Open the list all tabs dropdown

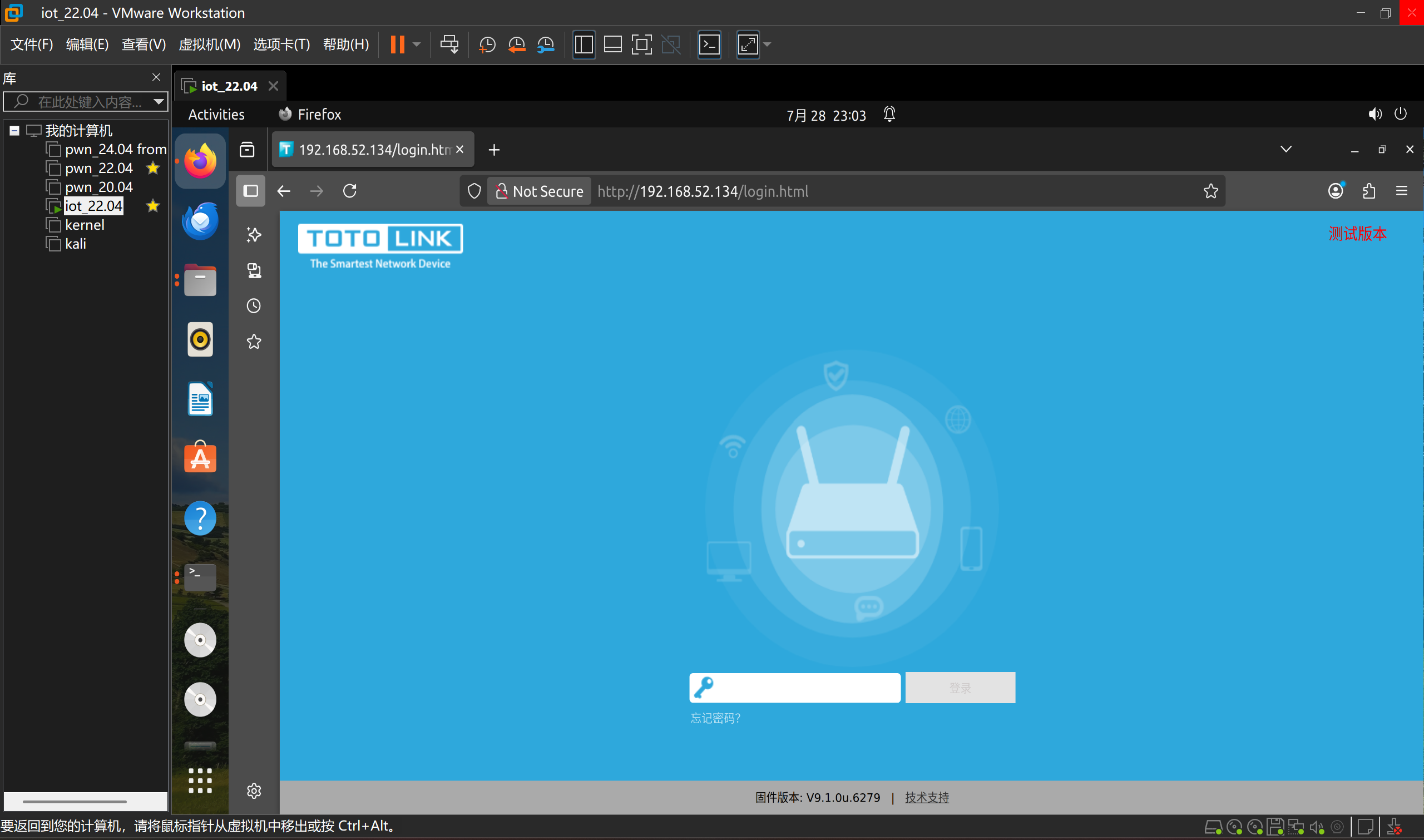1286,149
